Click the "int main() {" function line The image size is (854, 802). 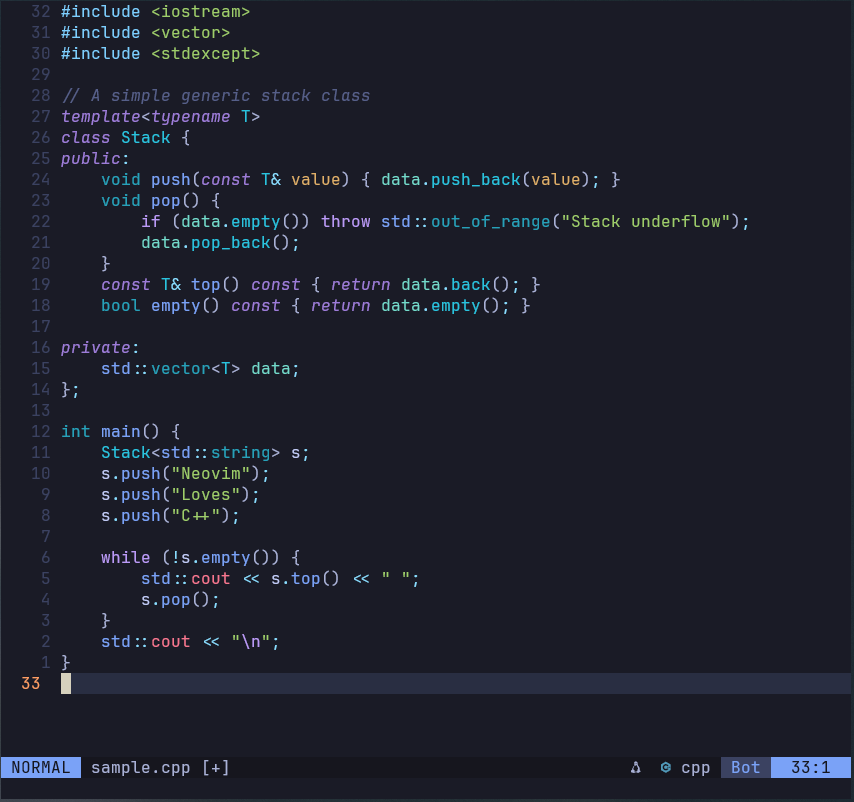point(120,432)
